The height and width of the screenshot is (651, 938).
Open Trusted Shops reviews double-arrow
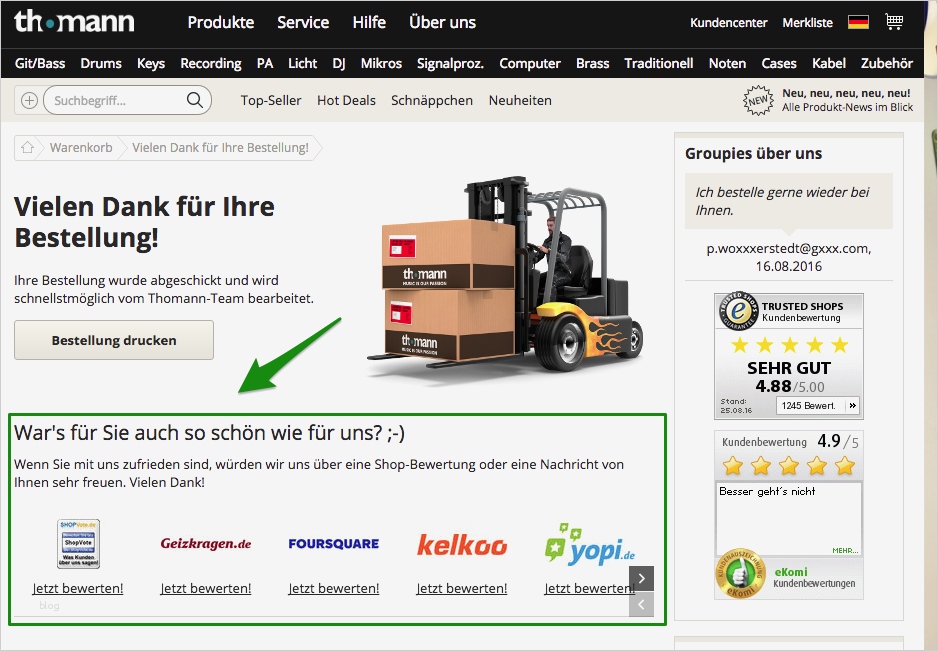pos(852,406)
